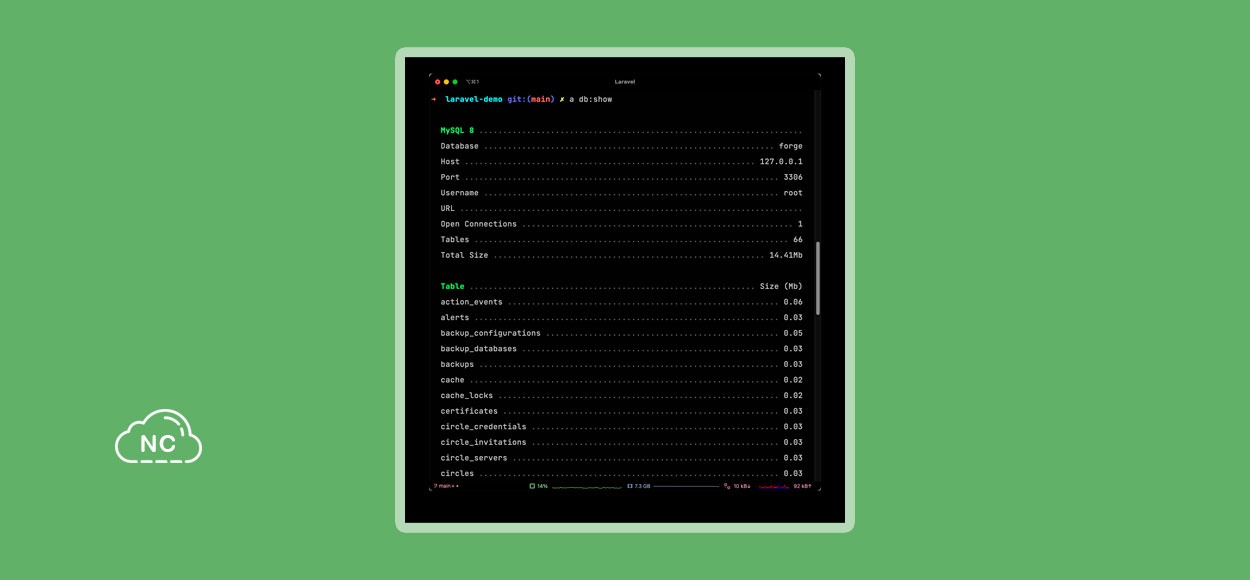Click the action_events table name

click(471, 302)
